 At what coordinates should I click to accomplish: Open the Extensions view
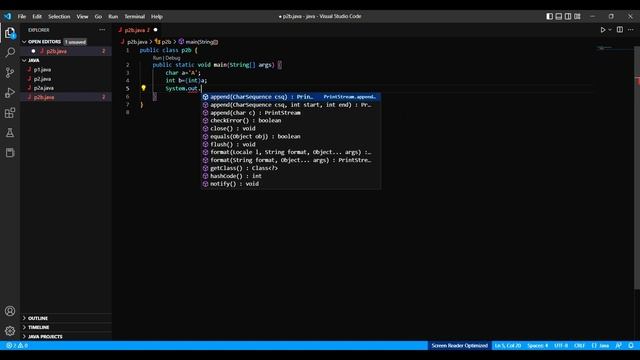[x=10, y=113]
